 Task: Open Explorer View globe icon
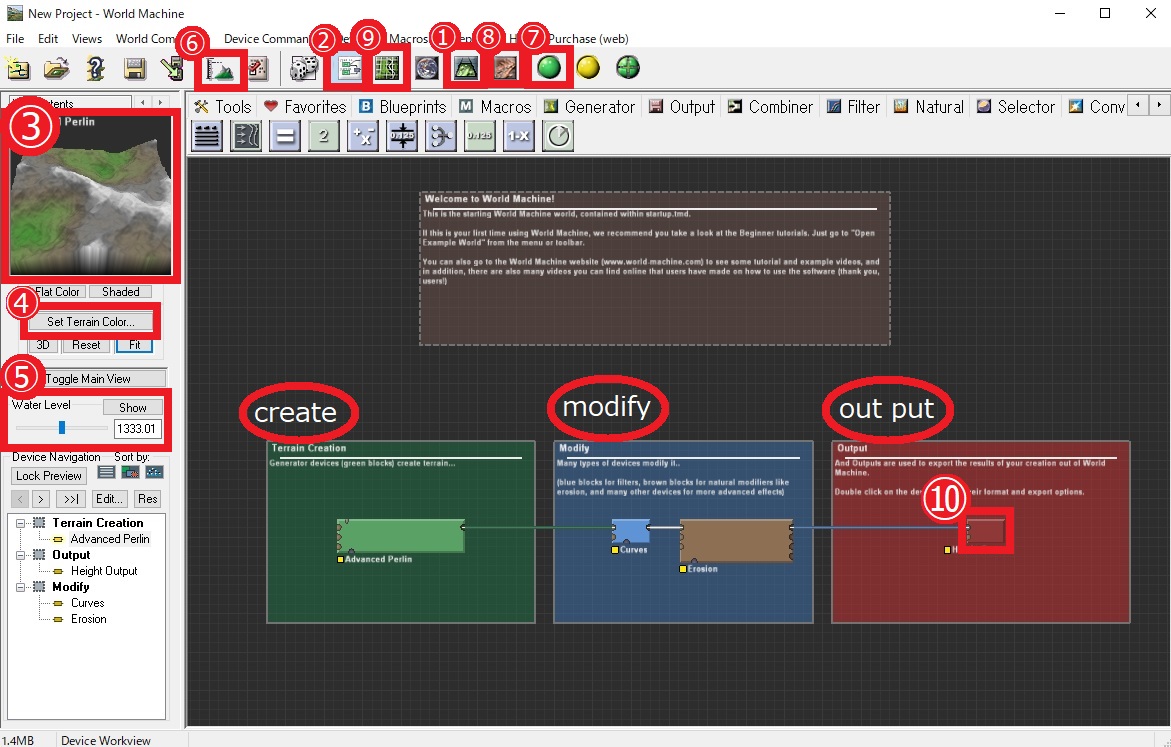(x=426, y=69)
